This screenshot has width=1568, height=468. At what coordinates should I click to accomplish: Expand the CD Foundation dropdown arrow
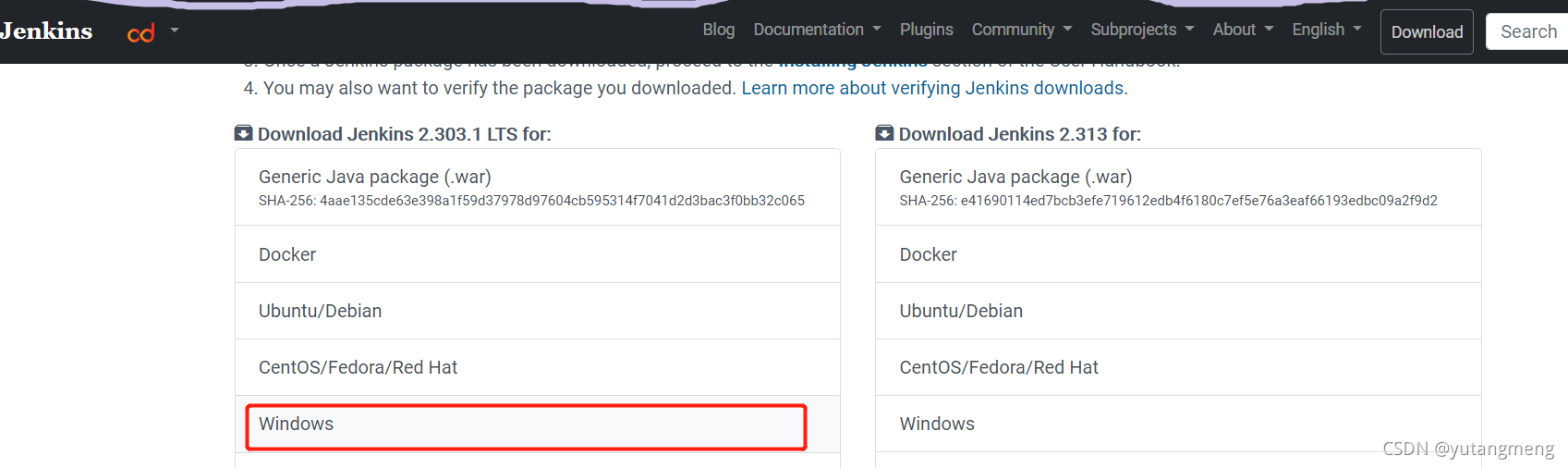pos(175,31)
